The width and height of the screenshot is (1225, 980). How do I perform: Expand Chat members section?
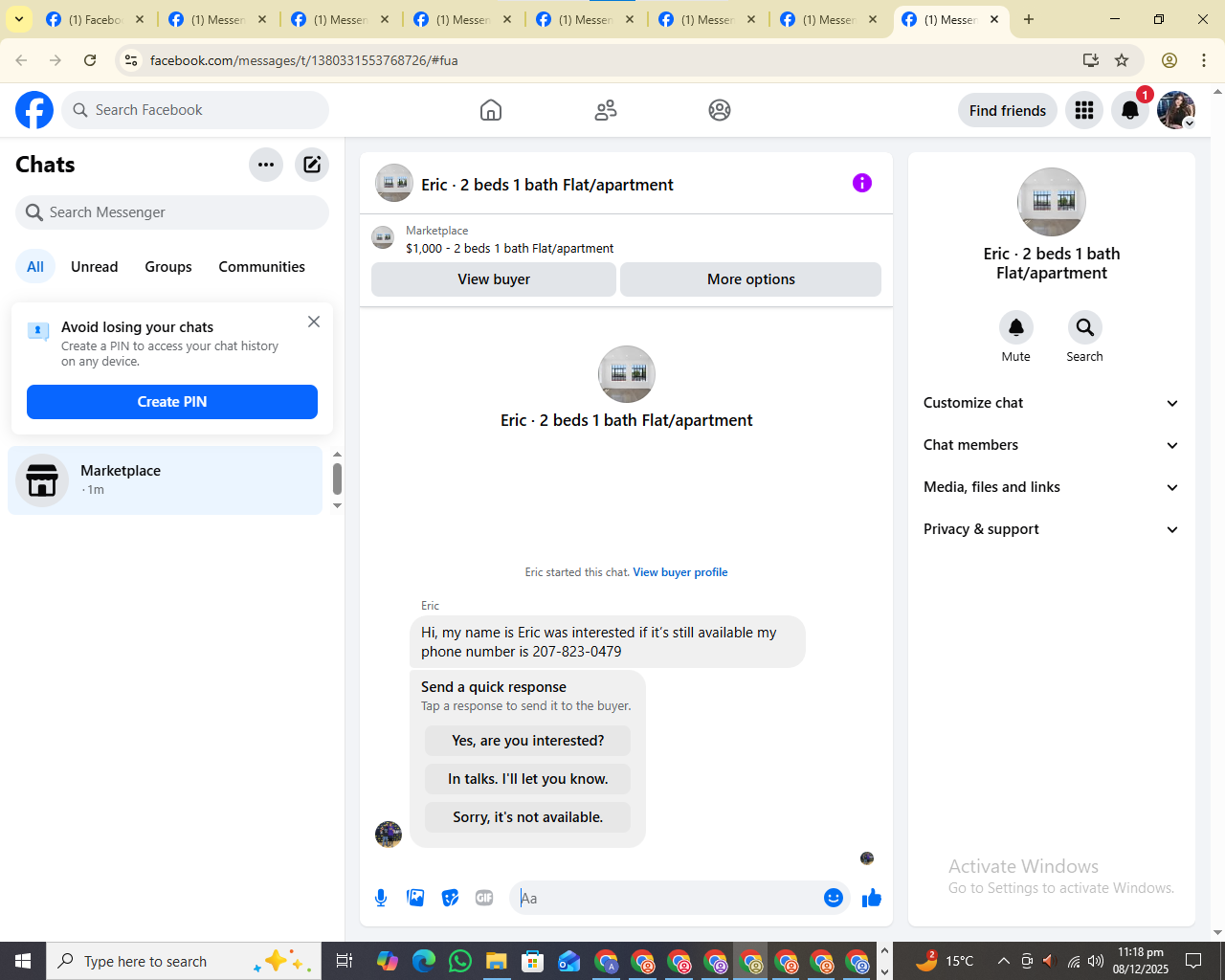click(x=1051, y=445)
